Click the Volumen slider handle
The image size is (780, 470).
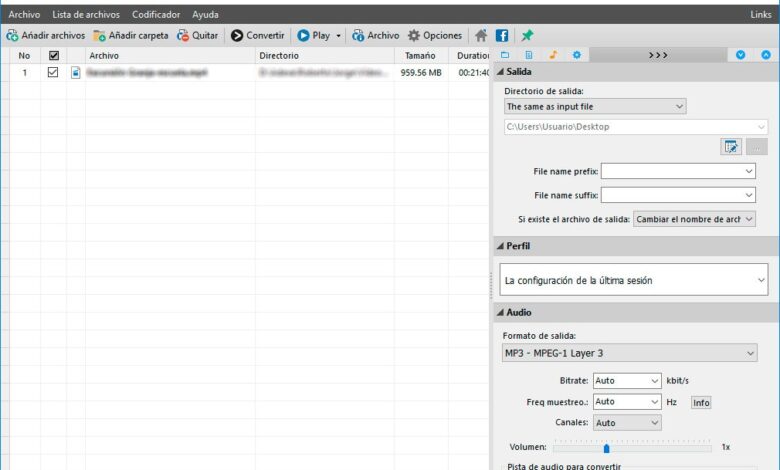pos(606,449)
